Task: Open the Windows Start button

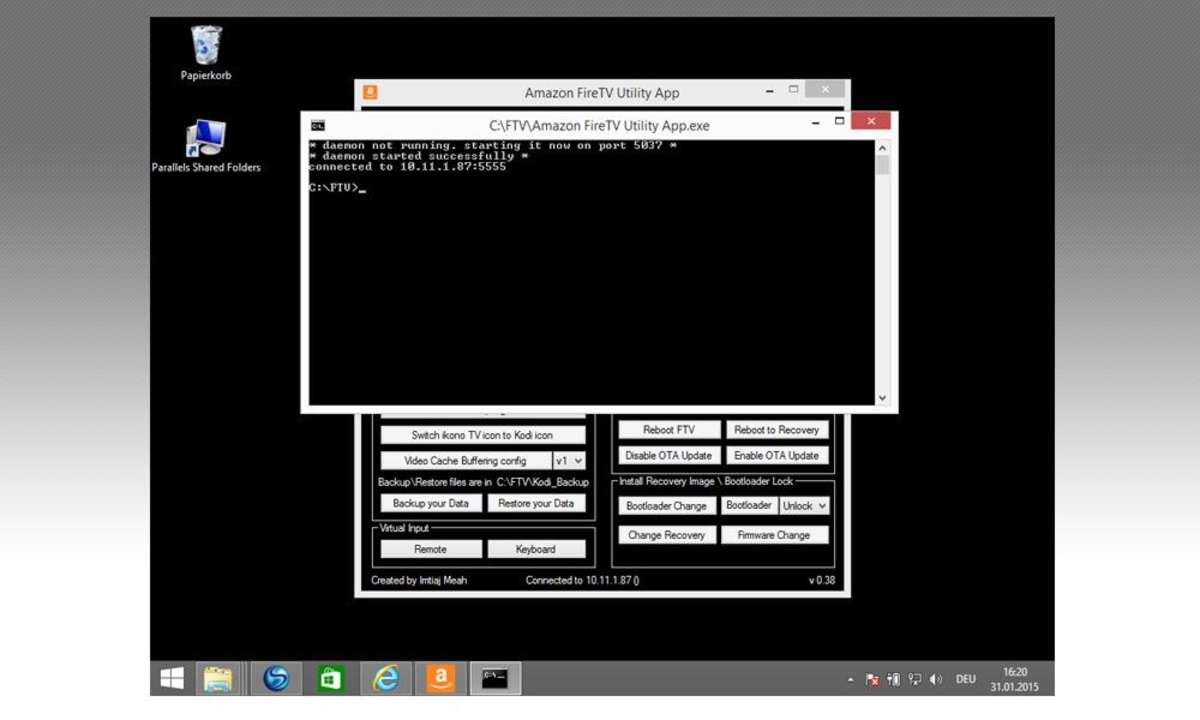Action: (172, 679)
